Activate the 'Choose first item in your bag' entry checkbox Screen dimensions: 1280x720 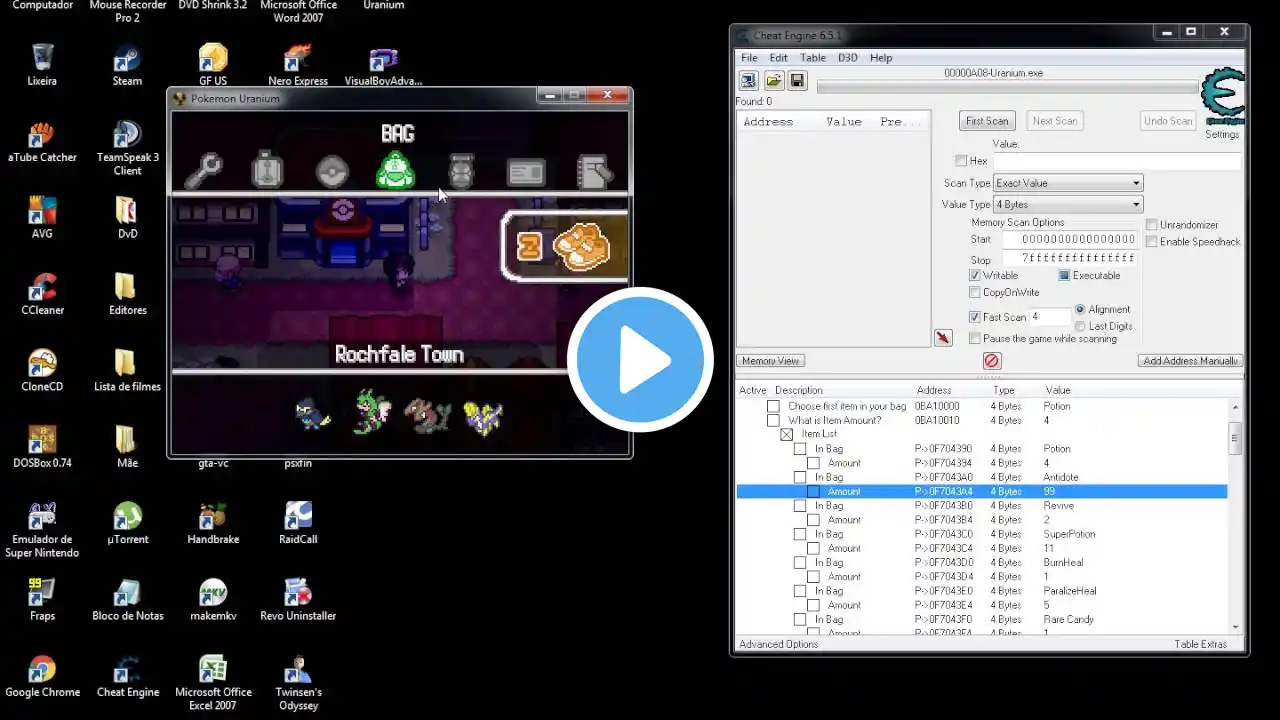[x=773, y=406]
